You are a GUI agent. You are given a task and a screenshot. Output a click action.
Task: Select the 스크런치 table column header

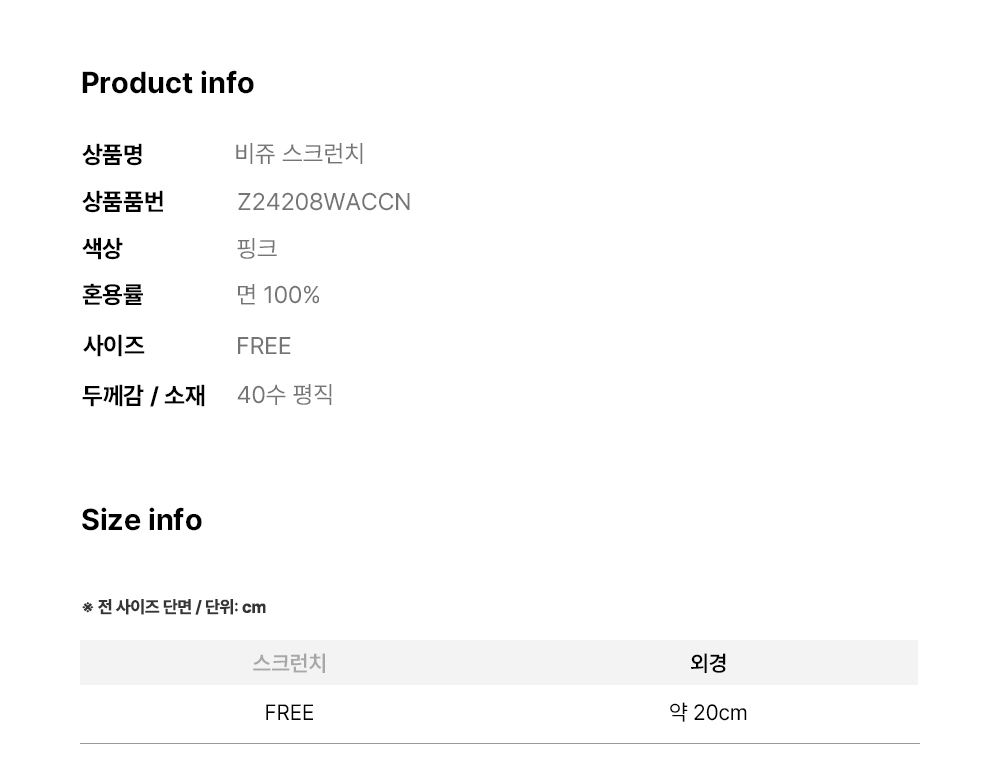point(289,663)
